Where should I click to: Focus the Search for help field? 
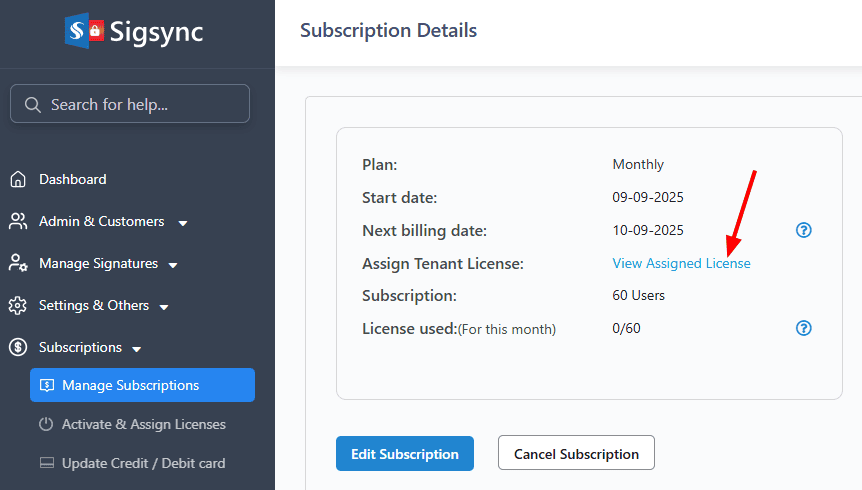coord(140,104)
